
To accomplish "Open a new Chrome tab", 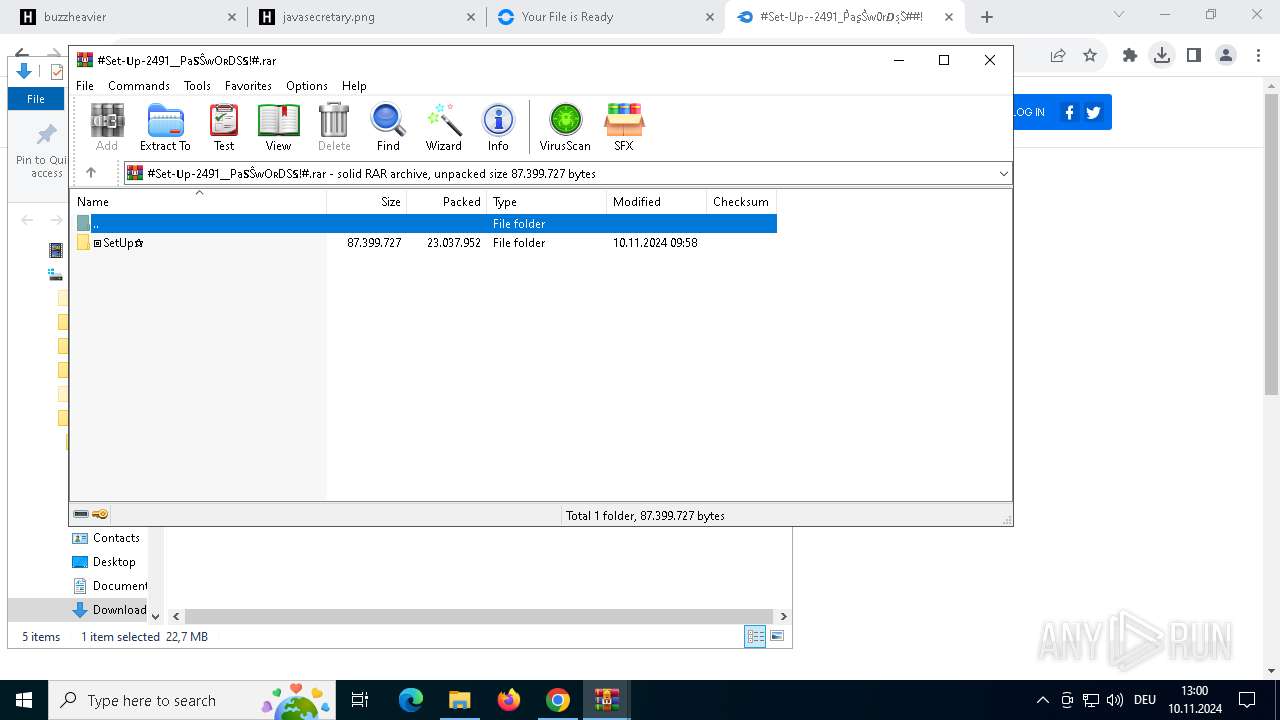I will click(x=987, y=17).
